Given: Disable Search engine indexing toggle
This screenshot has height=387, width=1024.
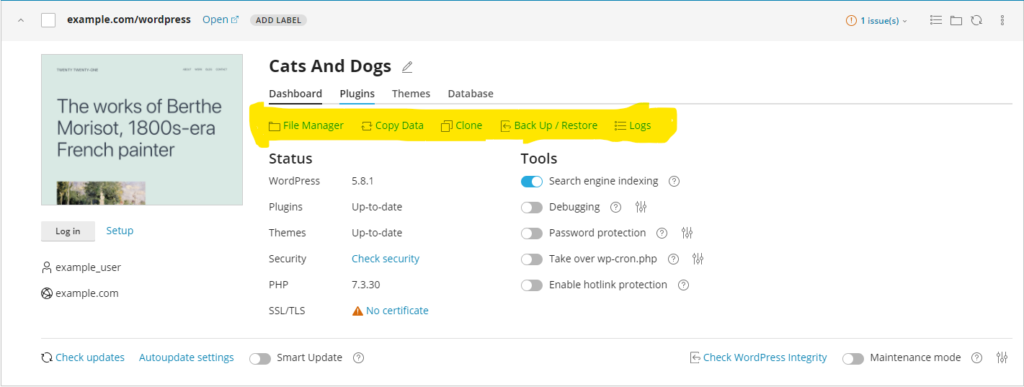Looking at the screenshot, I should point(532,181).
